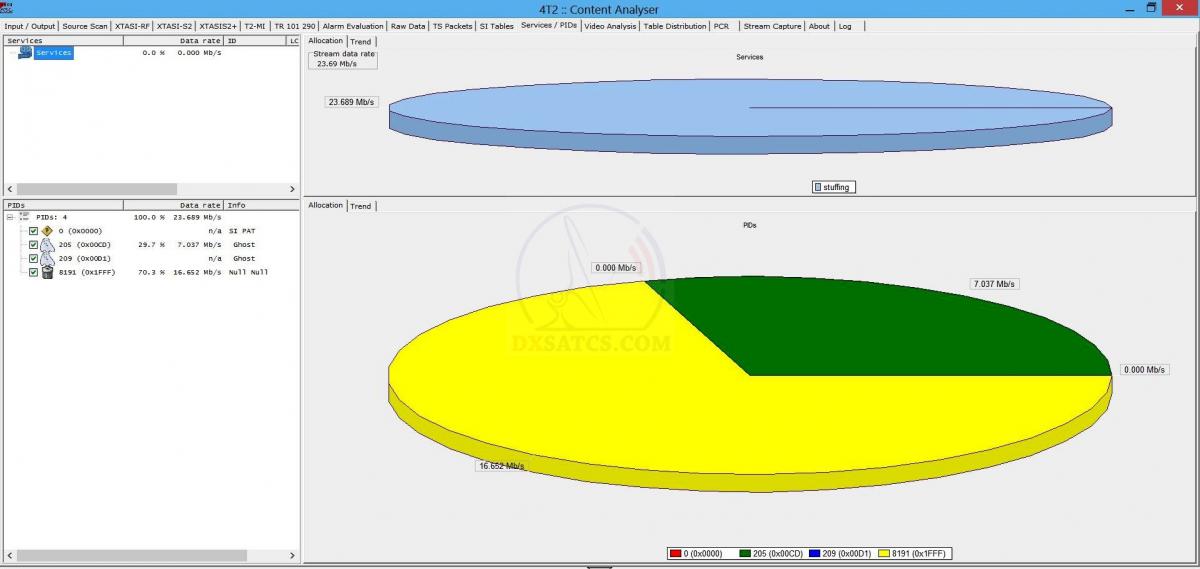
Task: Click the application icon in the title bar
Action: [7, 8]
